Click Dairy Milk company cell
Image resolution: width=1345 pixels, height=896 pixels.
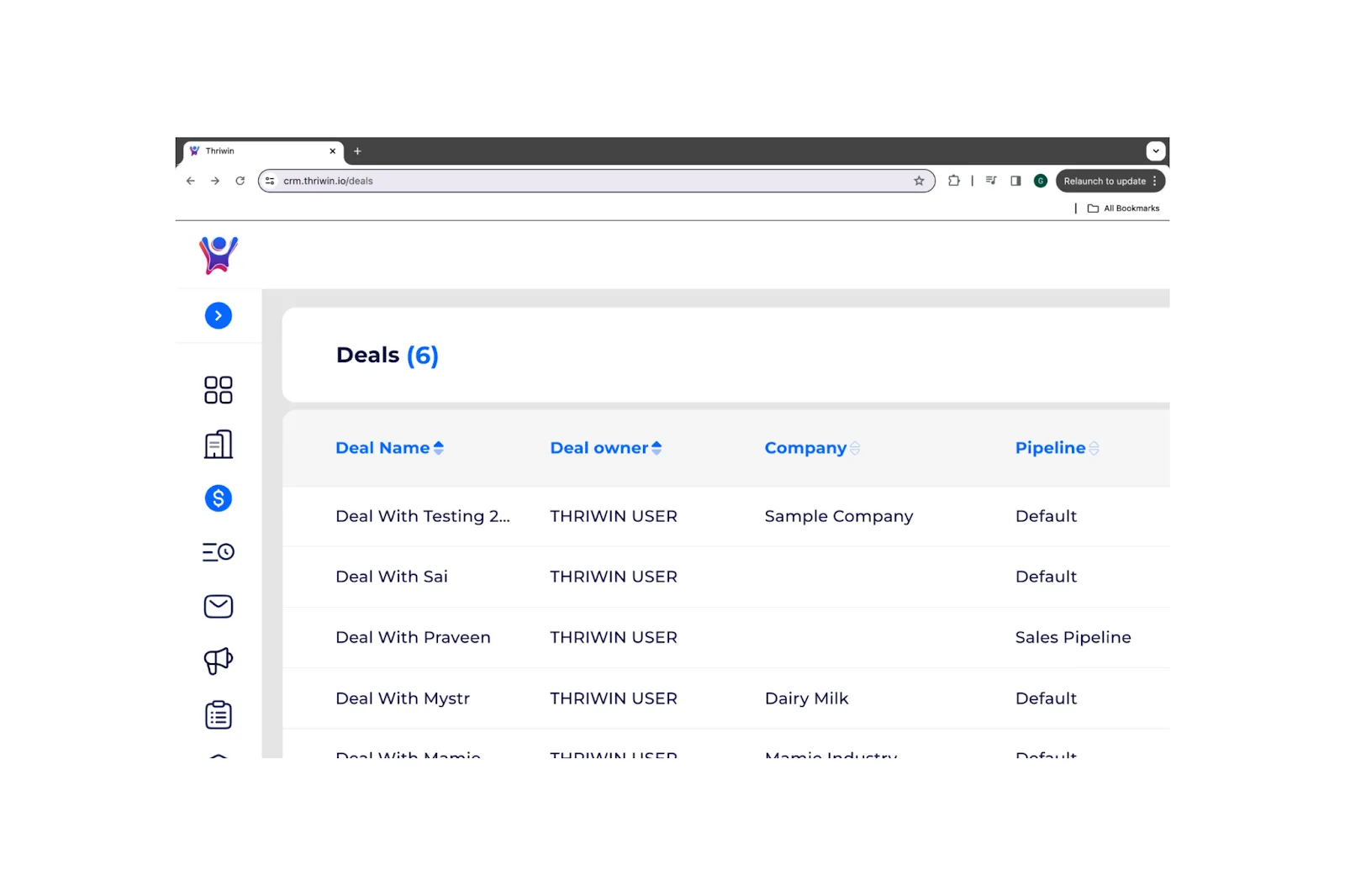tap(807, 698)
